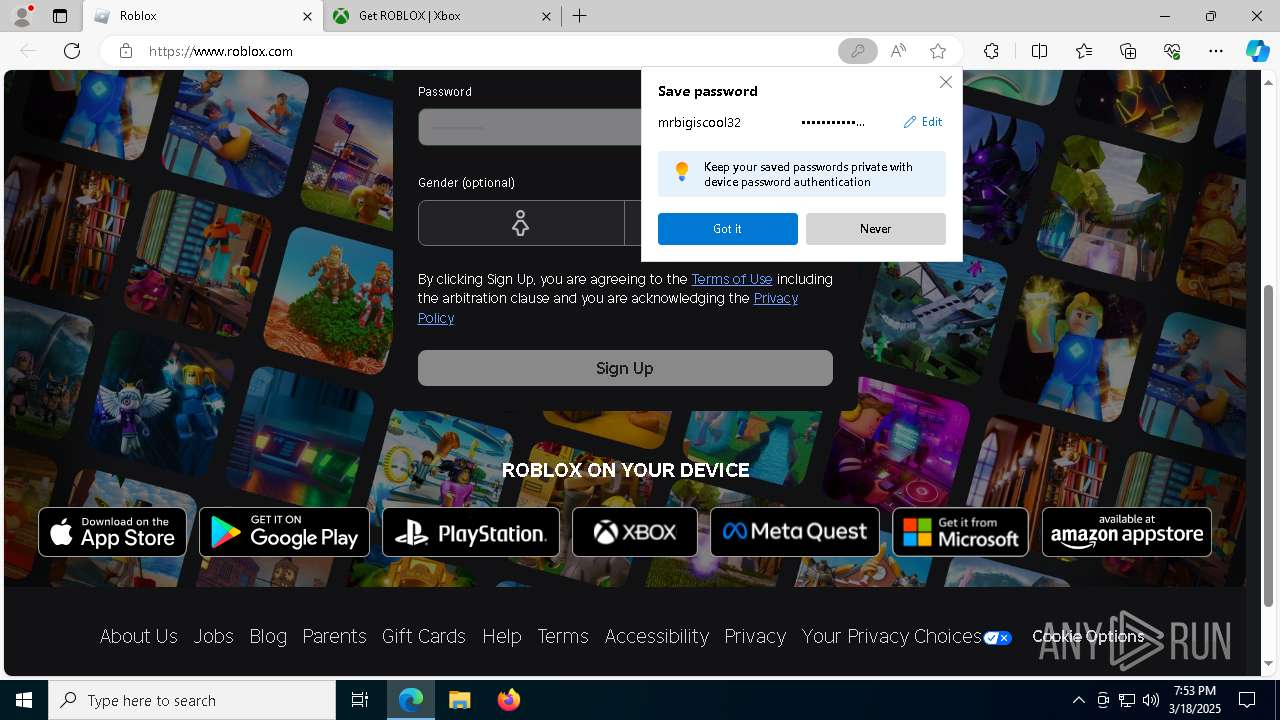
Task: Open the Gift Cards footer link
Action: pyautogui.click(x=424, y=636)
